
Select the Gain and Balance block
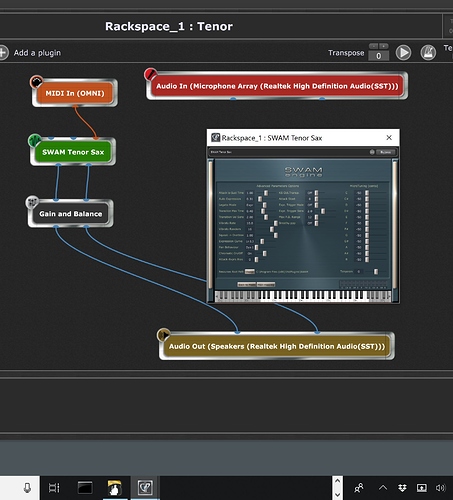[71, 214]
